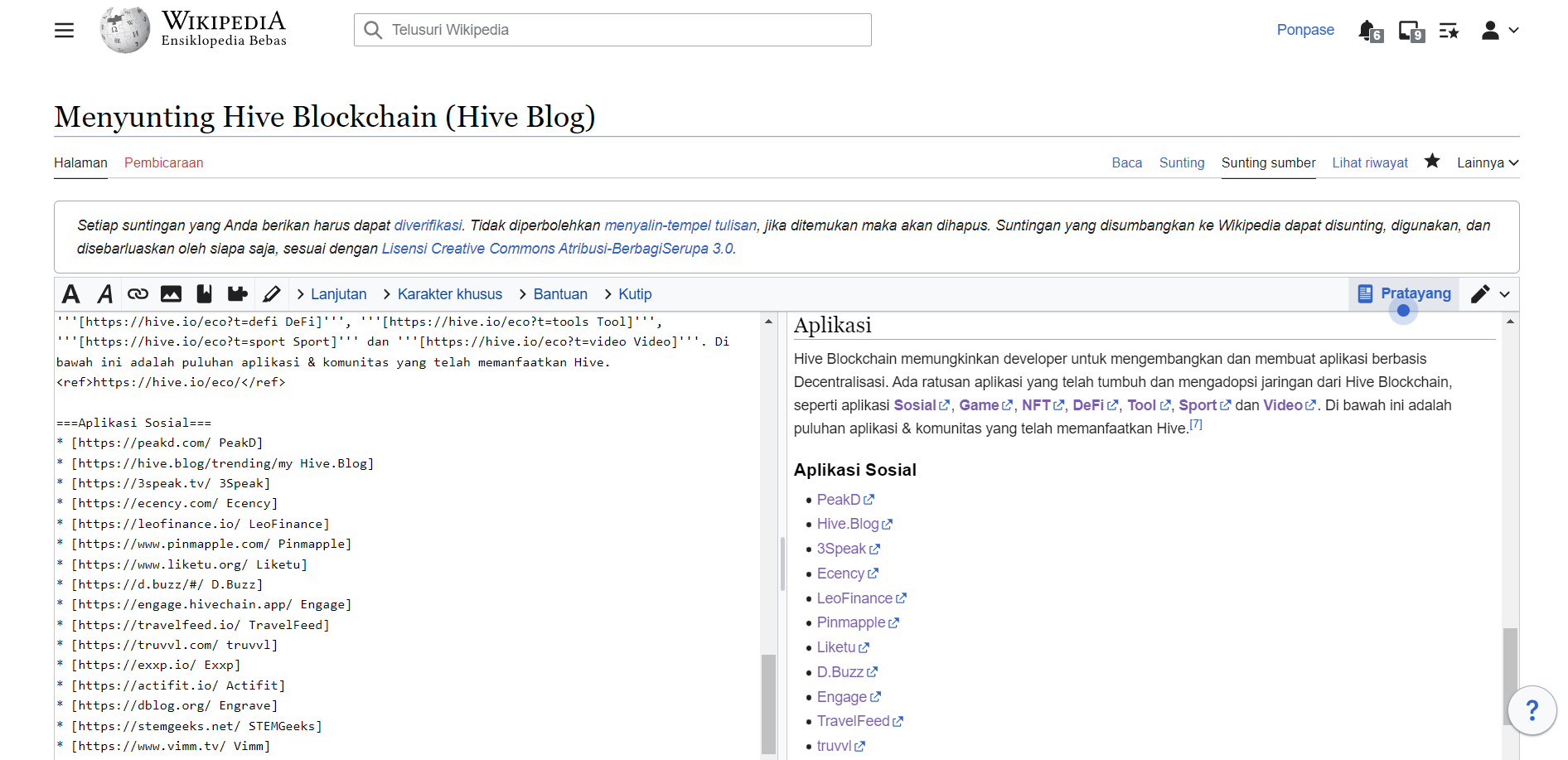Toggle syntax highlighting marker icon
Screen dimensions: 1568x760
(x=271, y=294)
